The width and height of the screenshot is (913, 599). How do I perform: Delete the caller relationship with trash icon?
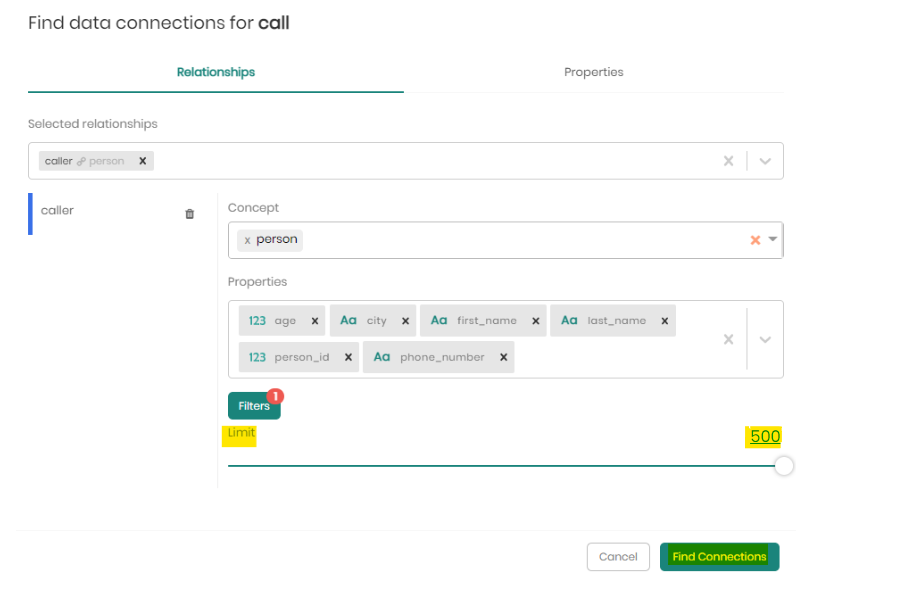click(190, 214)
